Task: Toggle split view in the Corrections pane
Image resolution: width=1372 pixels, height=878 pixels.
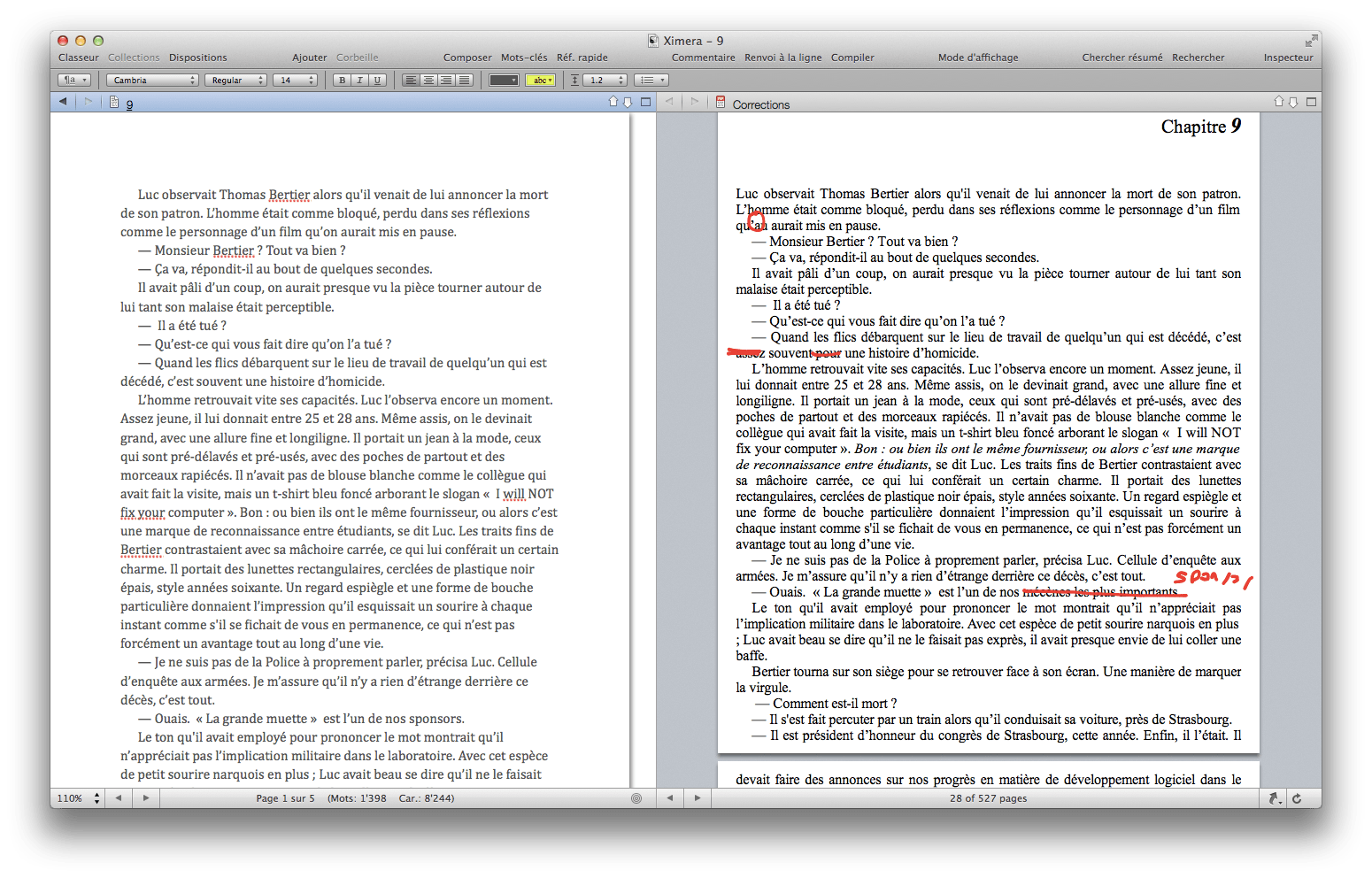Action: 1311,103
